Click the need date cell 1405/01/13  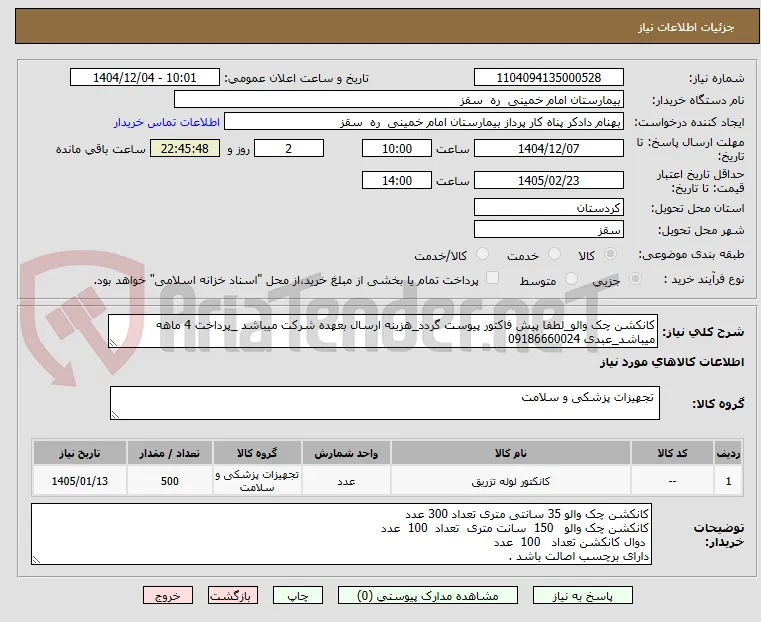coord(80,481)
